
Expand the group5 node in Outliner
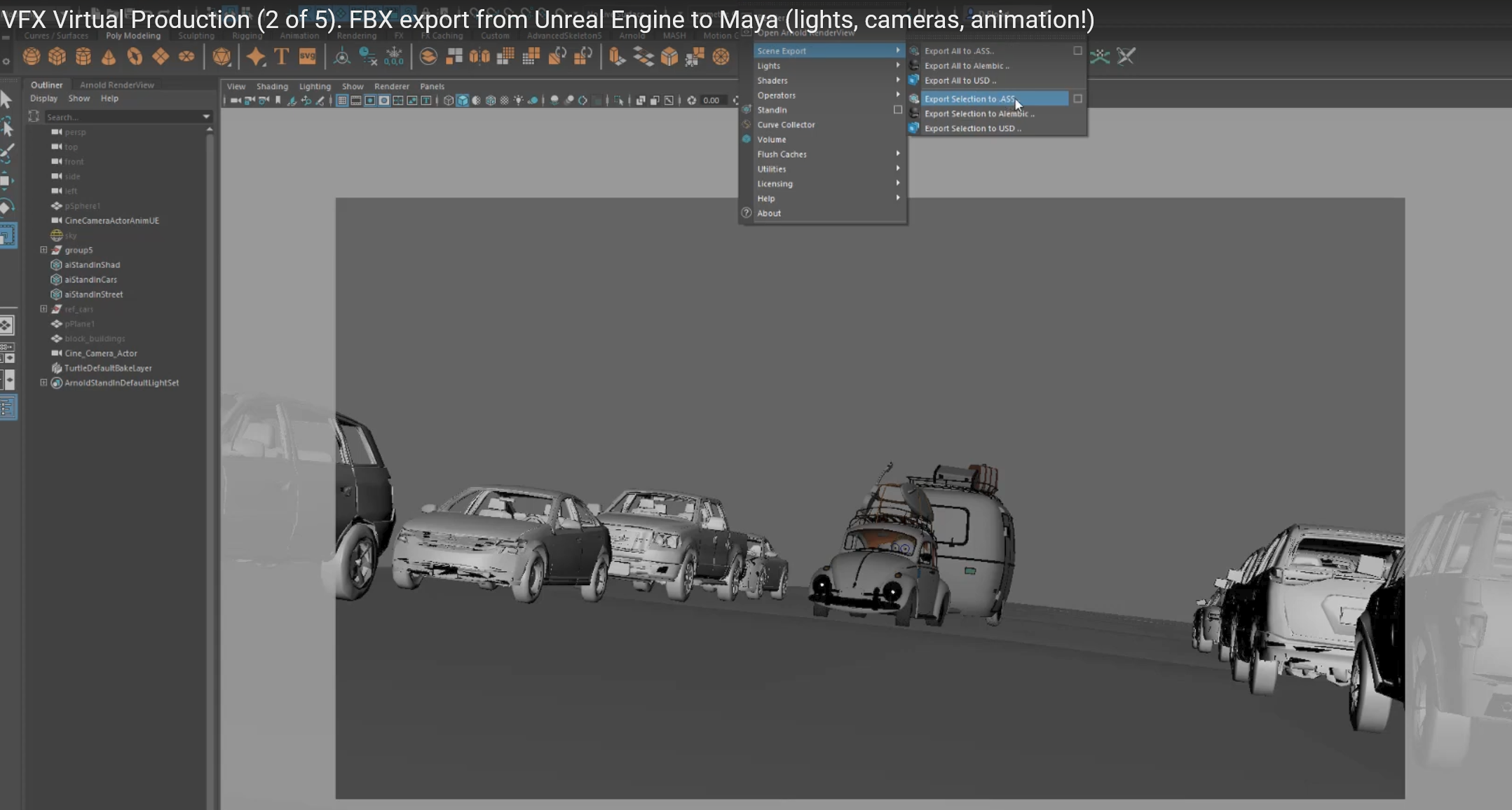[x=43, y=250]
